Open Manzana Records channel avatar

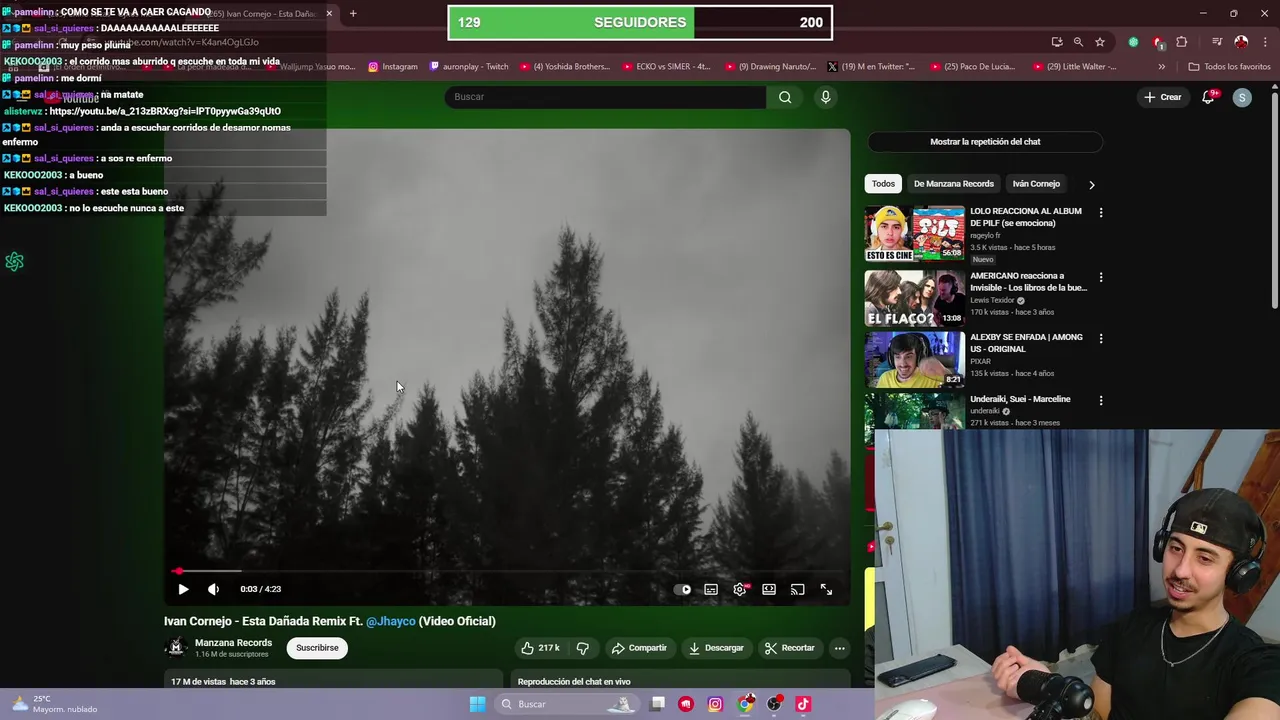click(176, 648)
